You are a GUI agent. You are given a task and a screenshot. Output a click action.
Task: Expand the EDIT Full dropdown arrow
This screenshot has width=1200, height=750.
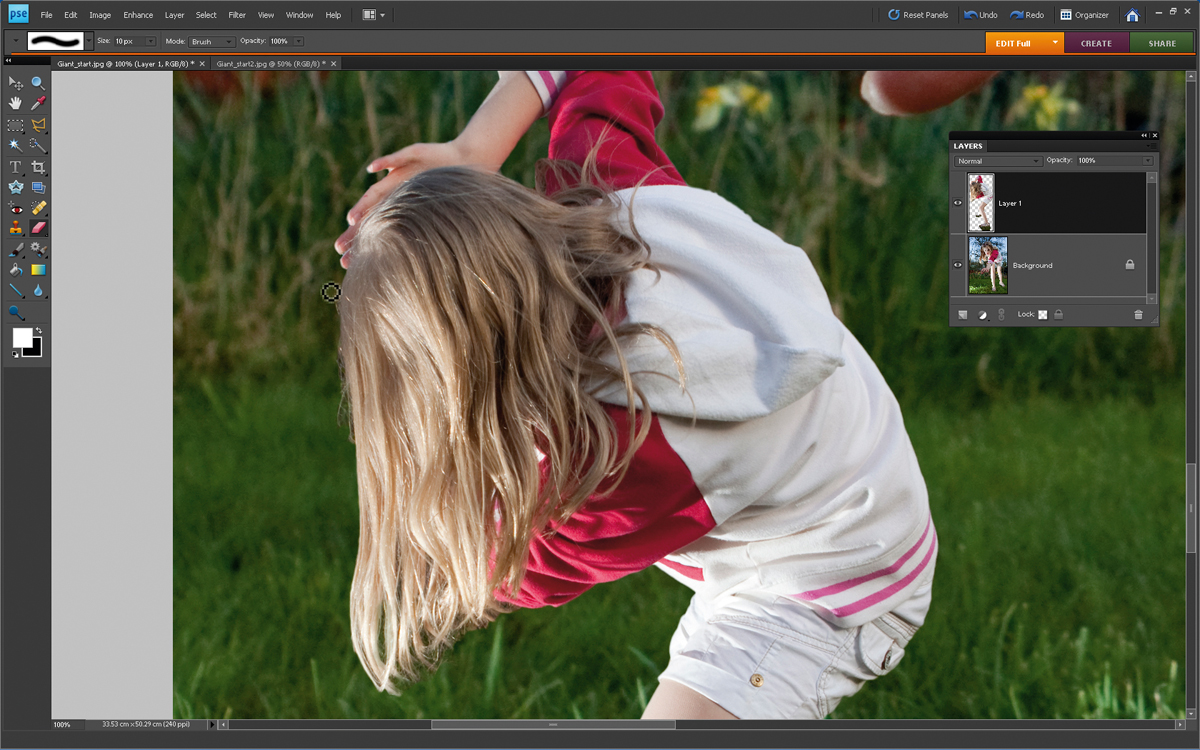(1054, 43)
